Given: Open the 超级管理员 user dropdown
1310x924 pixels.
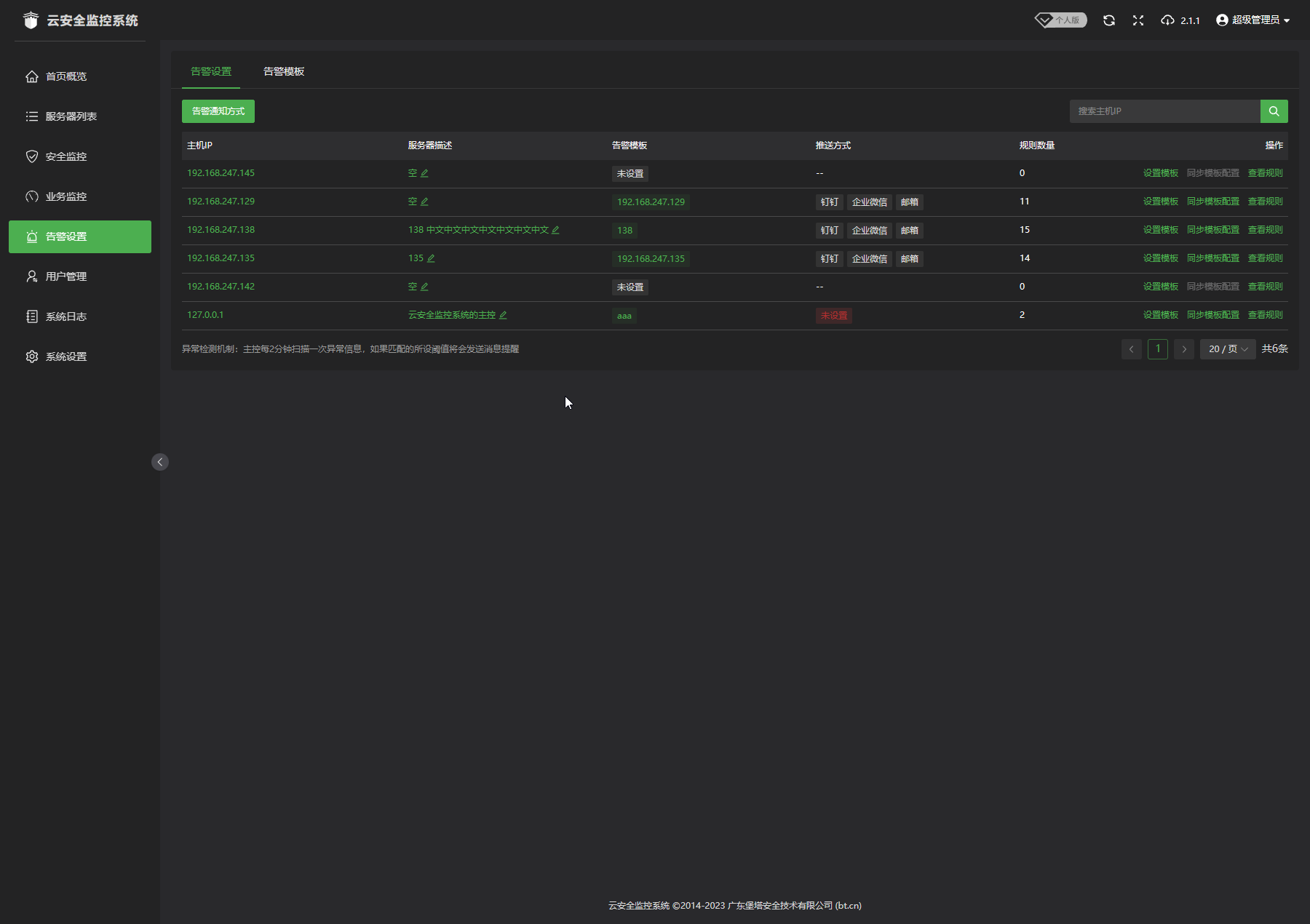Looking at the screenshot, I should pos(1253,20).
